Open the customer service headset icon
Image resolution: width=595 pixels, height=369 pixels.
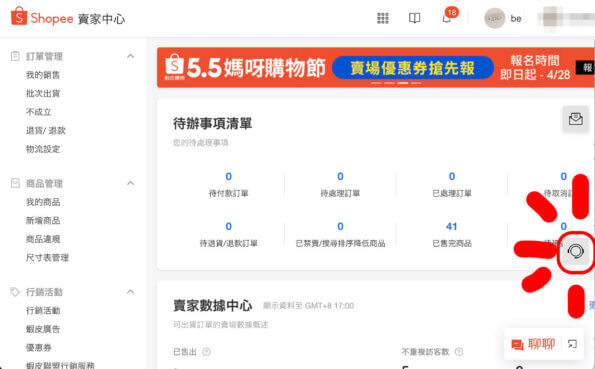pos(576,251)
